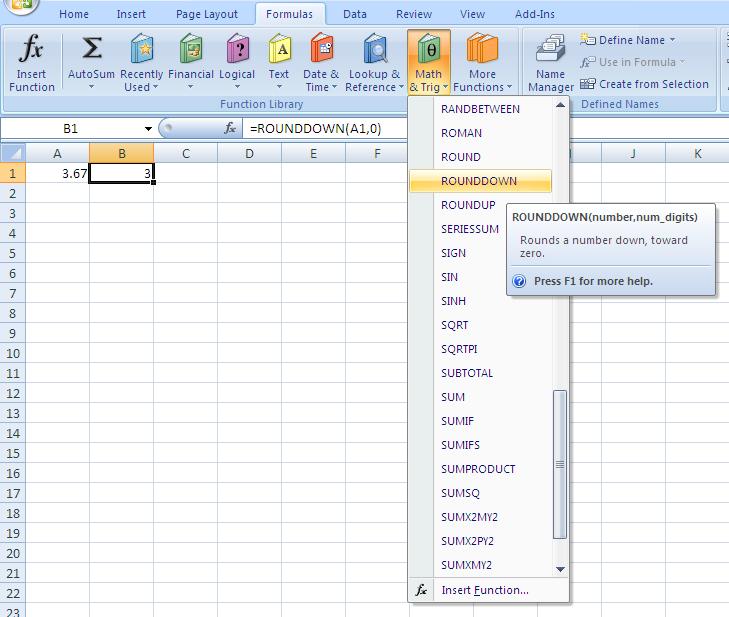Select the highlighted ROUNDDOWN entry
Image resolution: width=729 pixels, height=617 pixels.
coord(480,181)
